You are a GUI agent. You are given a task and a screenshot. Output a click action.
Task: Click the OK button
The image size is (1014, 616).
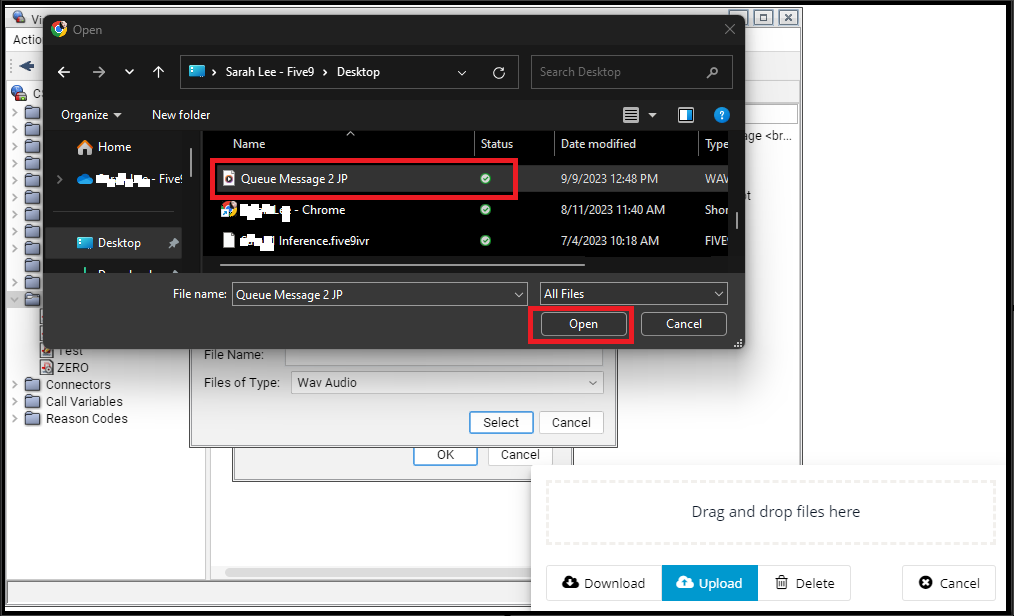(x=446, y=455)
